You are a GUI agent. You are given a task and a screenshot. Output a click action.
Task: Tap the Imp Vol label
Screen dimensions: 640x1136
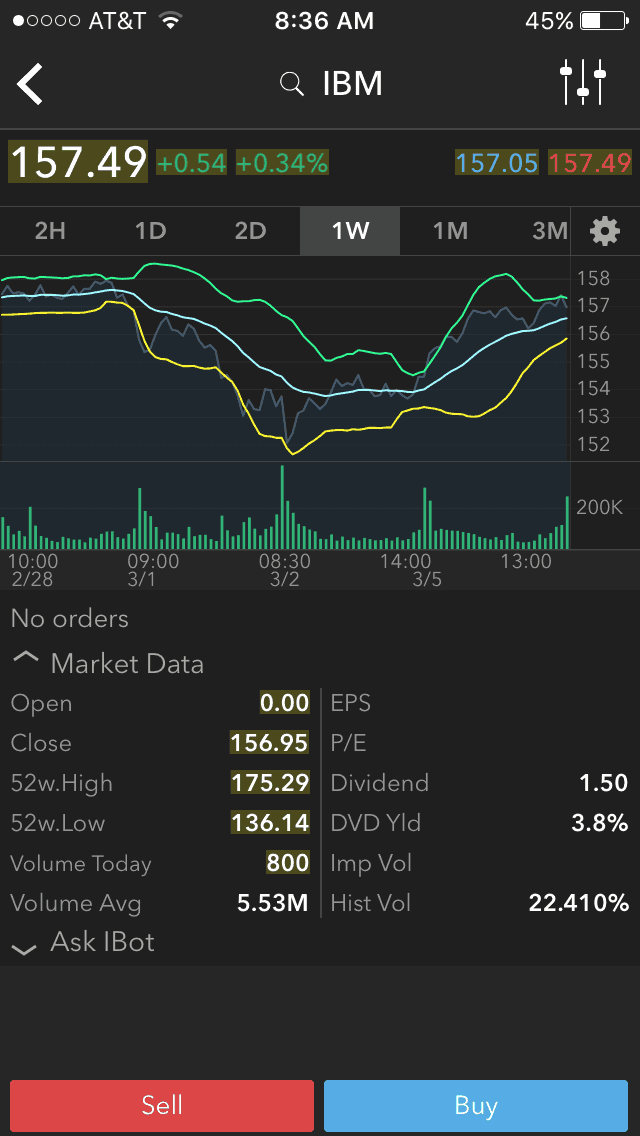pyautogui.click(x=371, y=863)
